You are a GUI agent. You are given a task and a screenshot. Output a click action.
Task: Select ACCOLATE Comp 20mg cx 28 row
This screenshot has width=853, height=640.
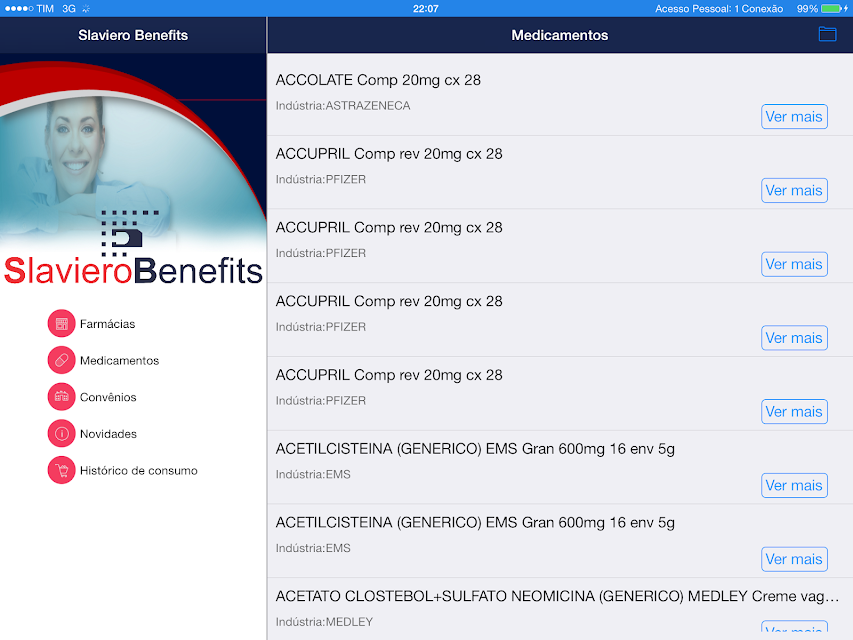coord(560,95)
